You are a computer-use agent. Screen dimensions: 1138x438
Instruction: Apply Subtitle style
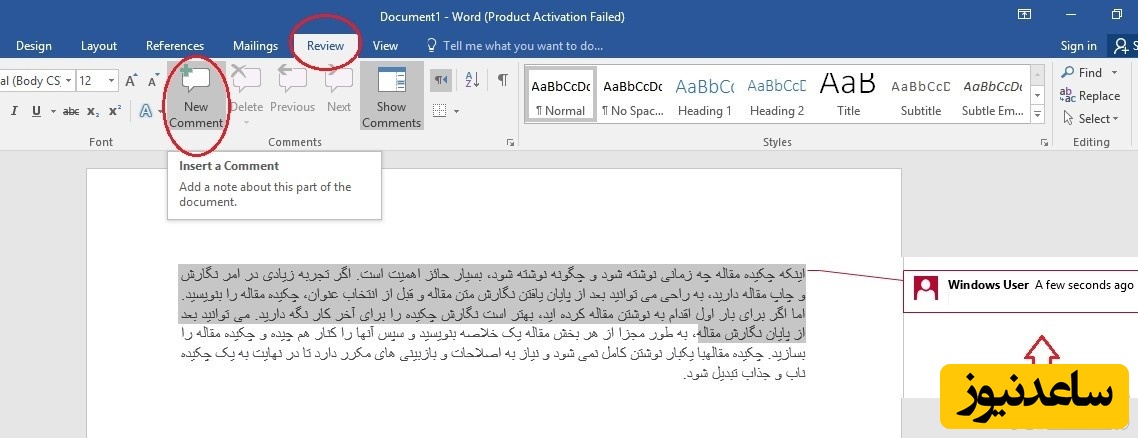pyautogui.click(x=920, y=95)
